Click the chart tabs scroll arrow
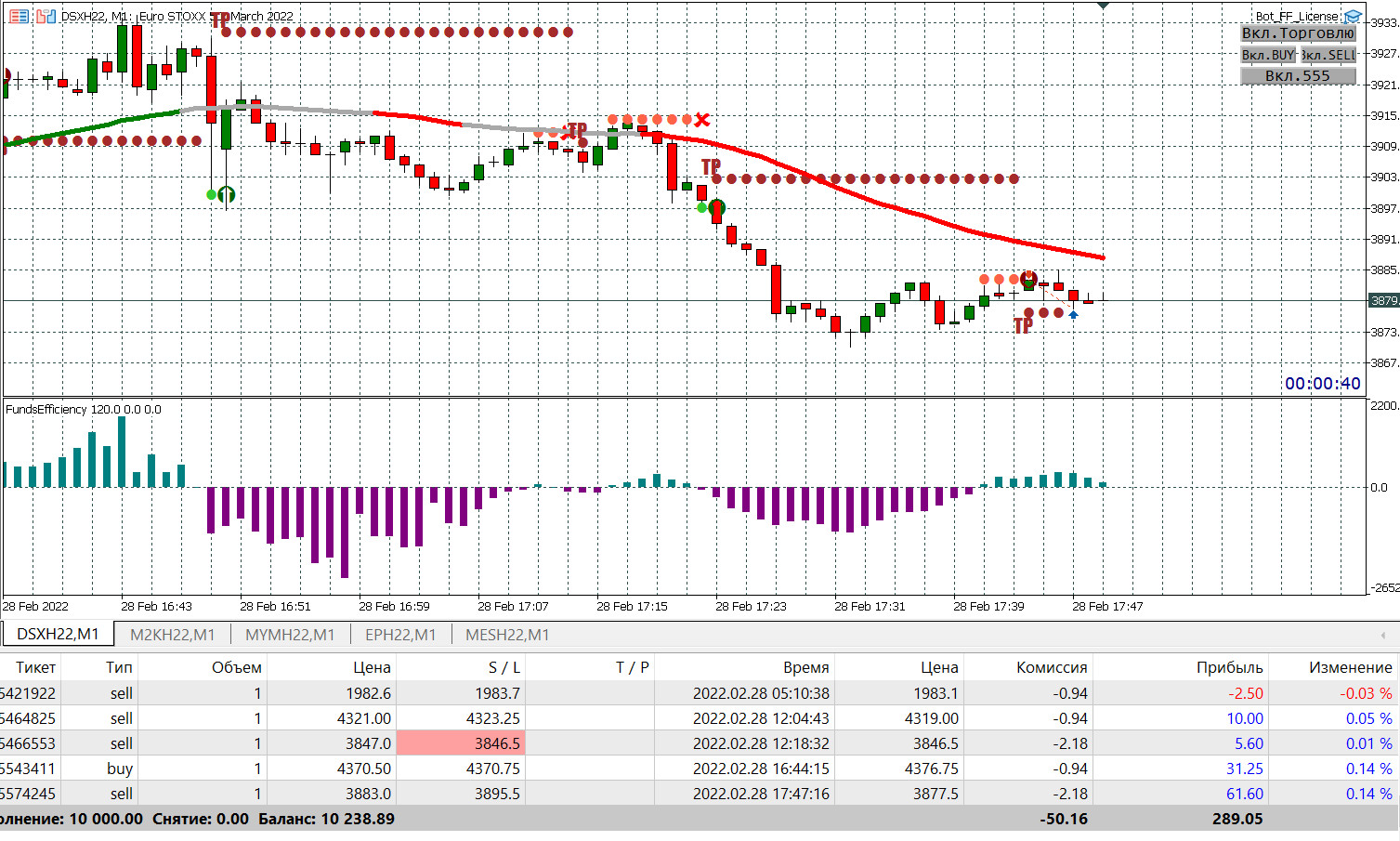 pyautogui.click(x=1383, y=635)
